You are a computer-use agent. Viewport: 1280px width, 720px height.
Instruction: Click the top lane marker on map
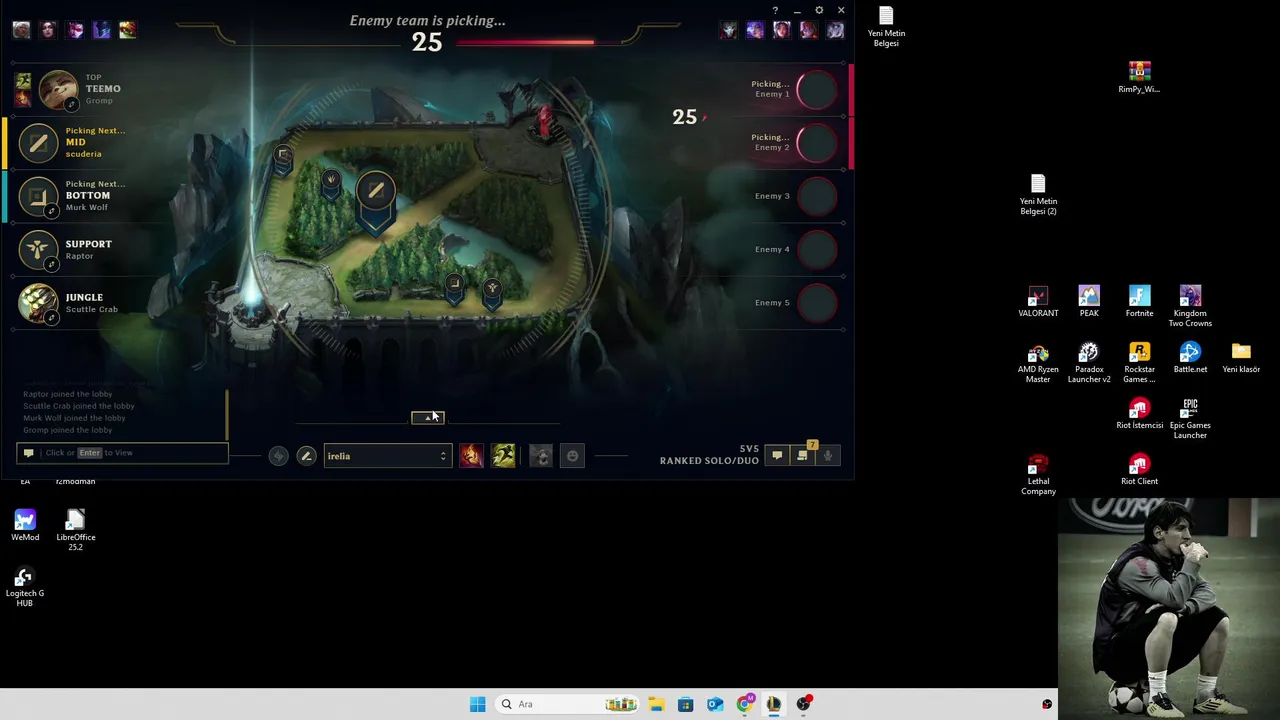tap(284, 158)
